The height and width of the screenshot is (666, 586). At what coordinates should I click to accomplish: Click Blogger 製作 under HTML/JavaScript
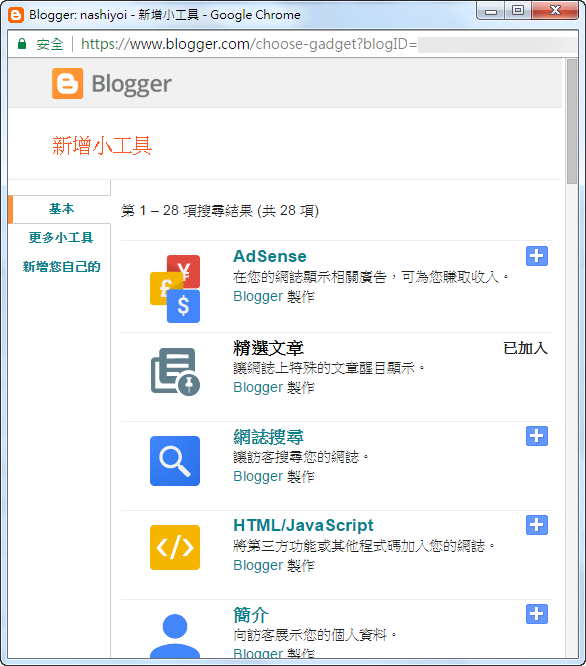coord(274,566)
